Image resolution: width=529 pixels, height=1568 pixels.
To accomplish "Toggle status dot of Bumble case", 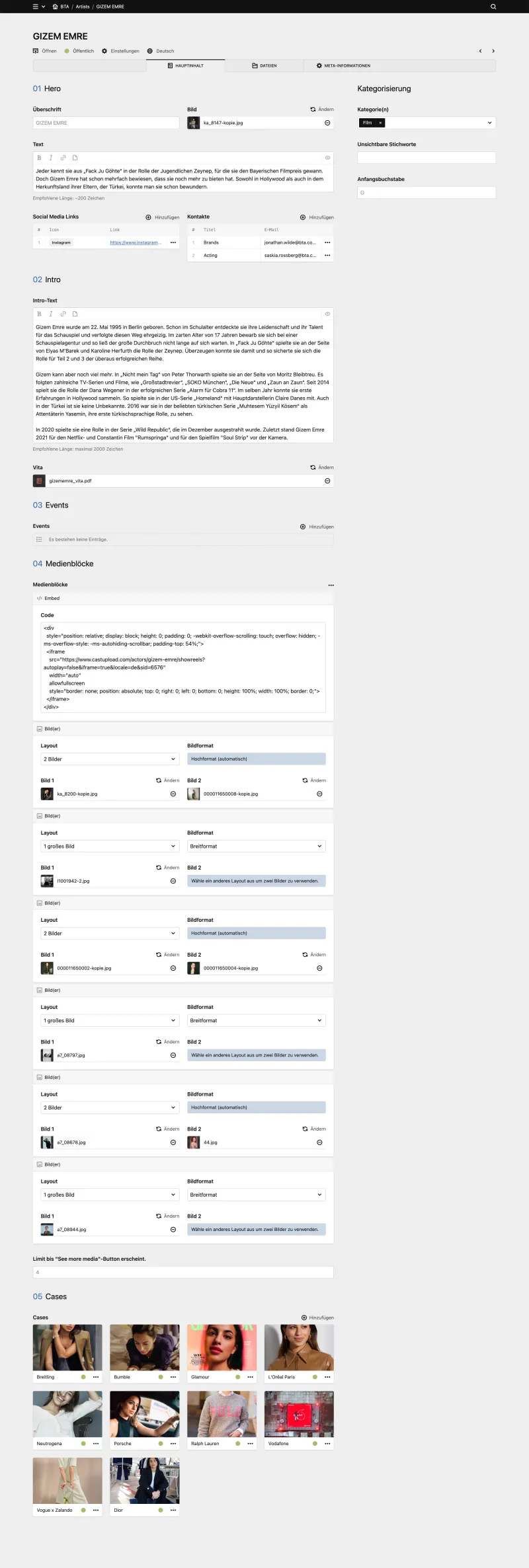I will pyautogui.click(x=161, y=1377).
